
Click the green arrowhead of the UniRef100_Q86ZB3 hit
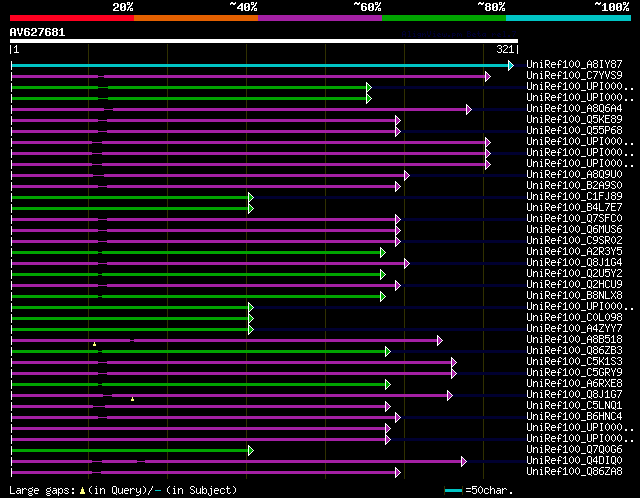[388, 351]
